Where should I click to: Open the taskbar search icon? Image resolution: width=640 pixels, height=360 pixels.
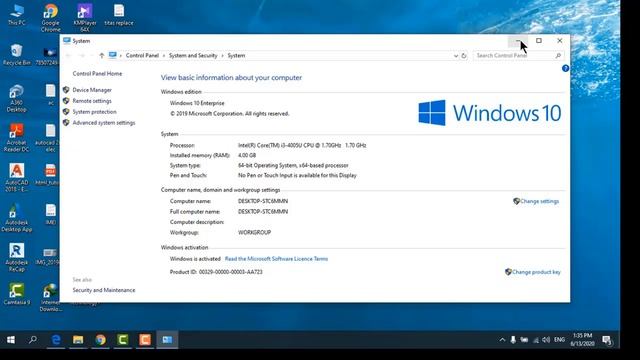coord(33,340)
